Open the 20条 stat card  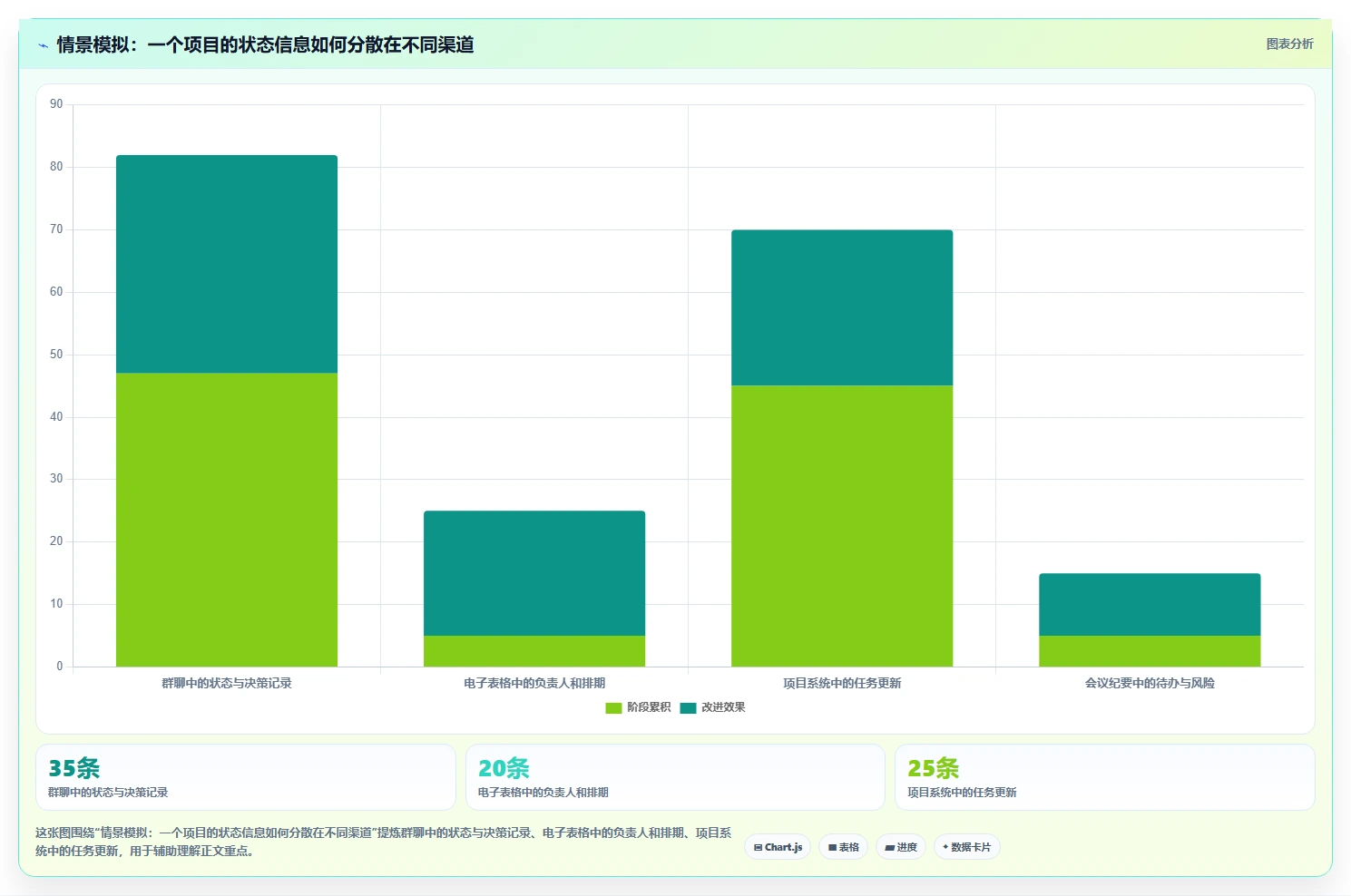(675, 777)
